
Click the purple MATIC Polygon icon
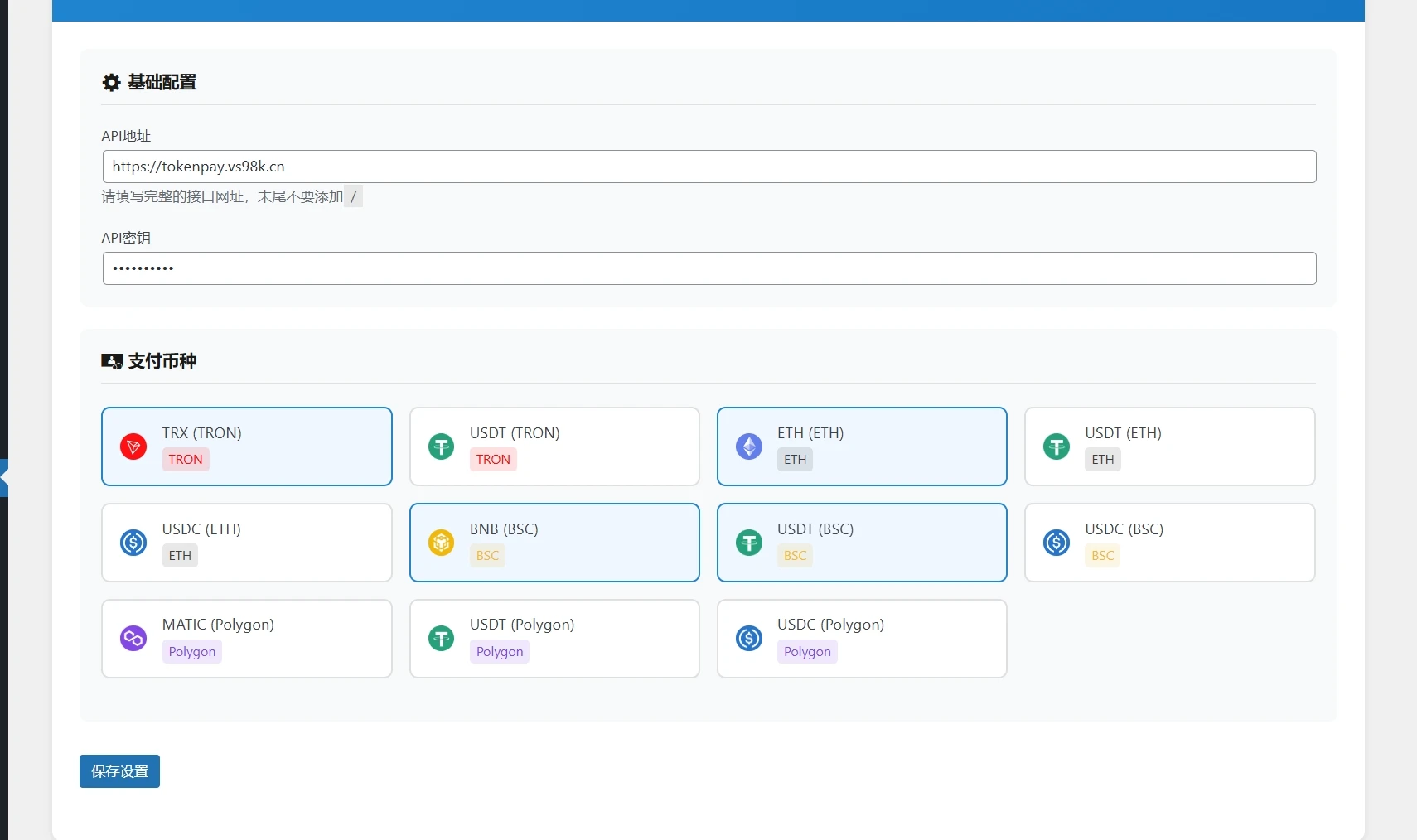pos(133,639)
